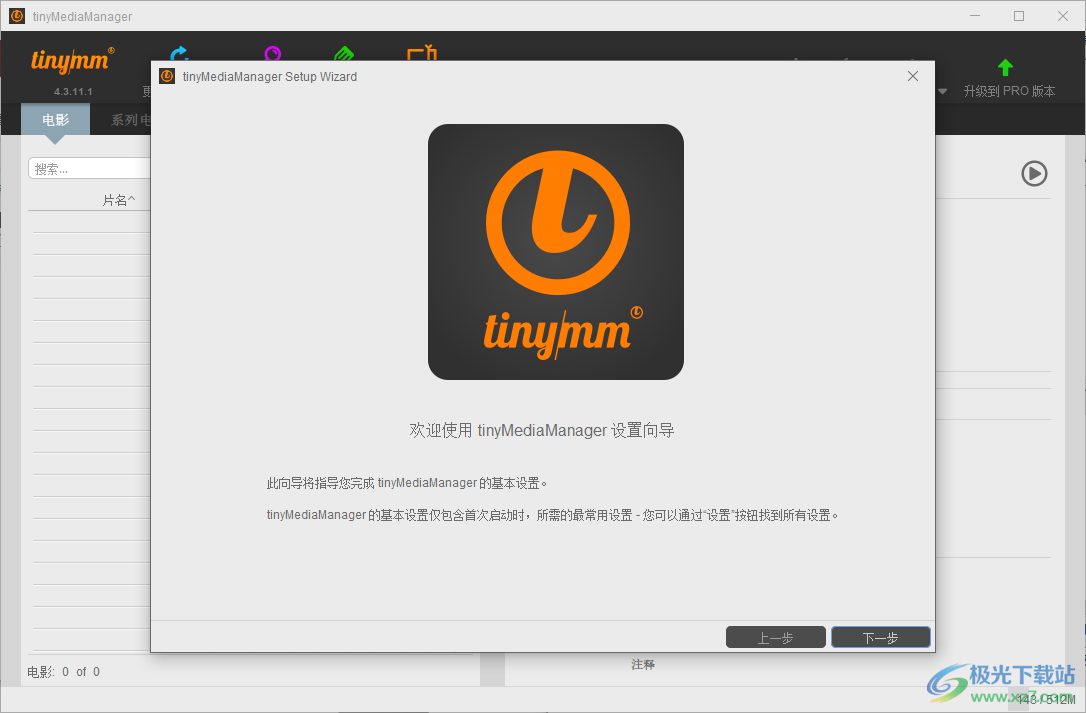Screen dimensions: 1086x713
Task: Click the tinymm logo in the main toolbar
Action: coord(72,60)
